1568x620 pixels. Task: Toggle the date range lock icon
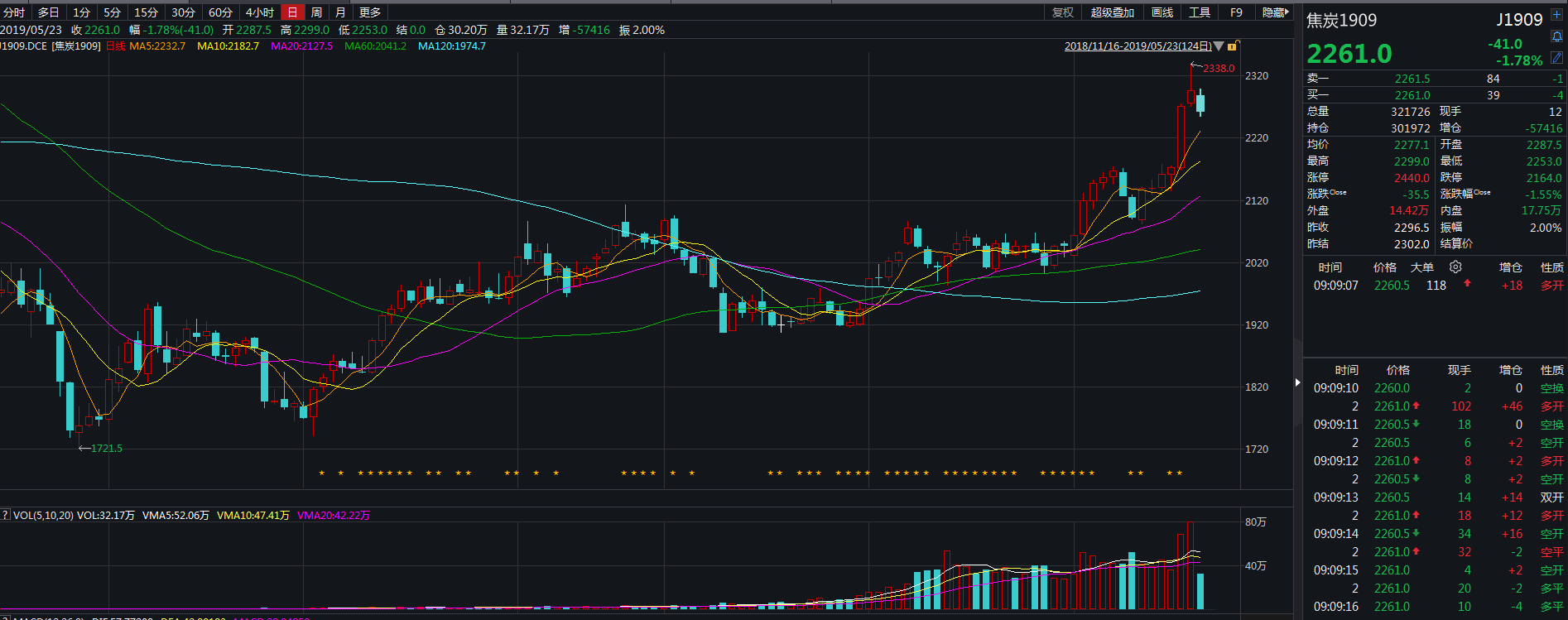pos(1233,46)
